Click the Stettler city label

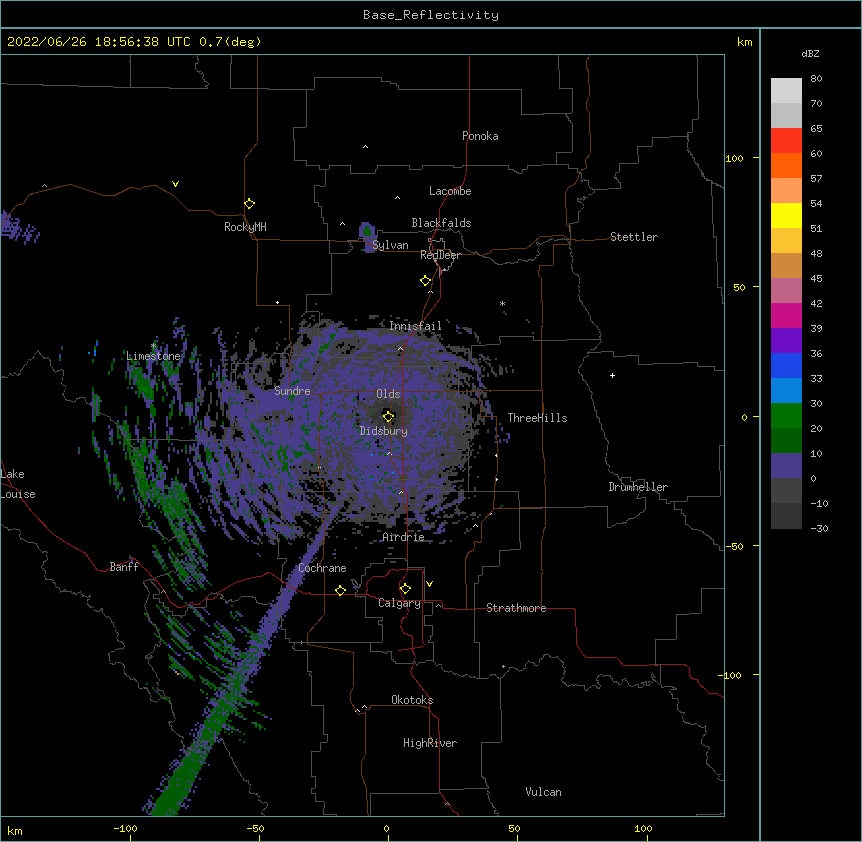pos(633,237)
